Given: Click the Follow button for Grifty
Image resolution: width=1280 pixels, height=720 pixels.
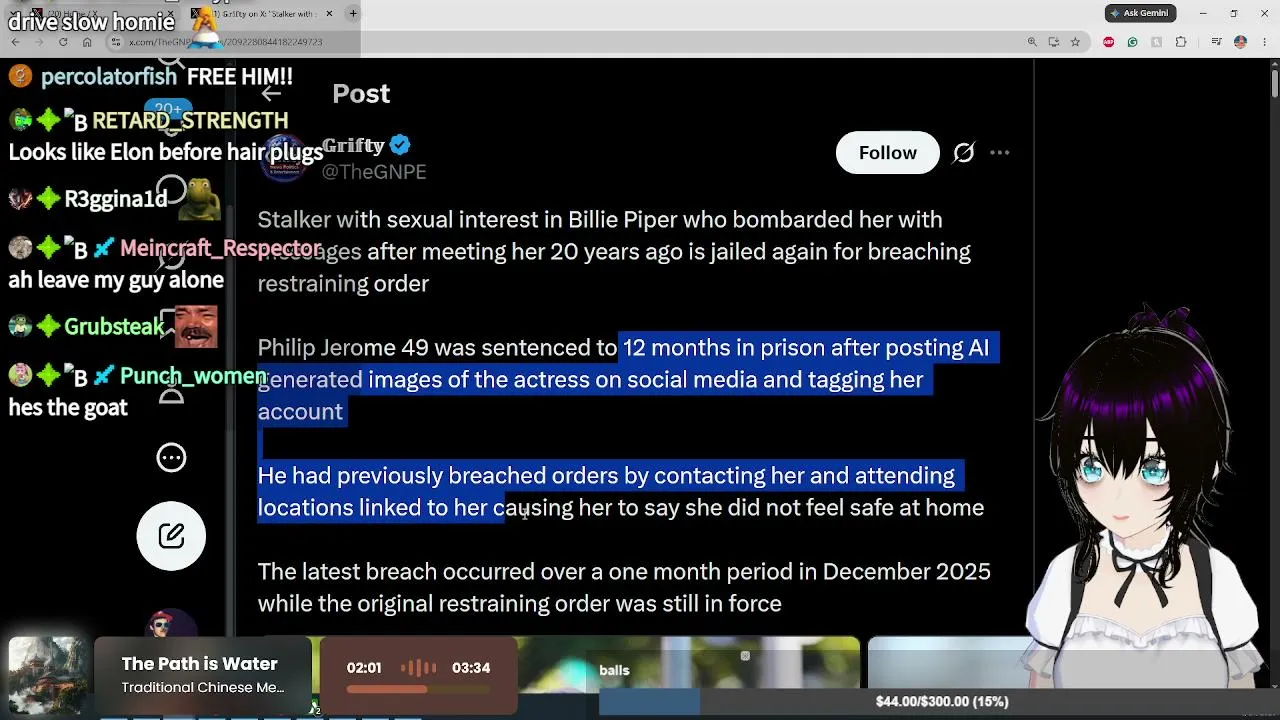Looking at the screenshot, I should click(887, 153).
